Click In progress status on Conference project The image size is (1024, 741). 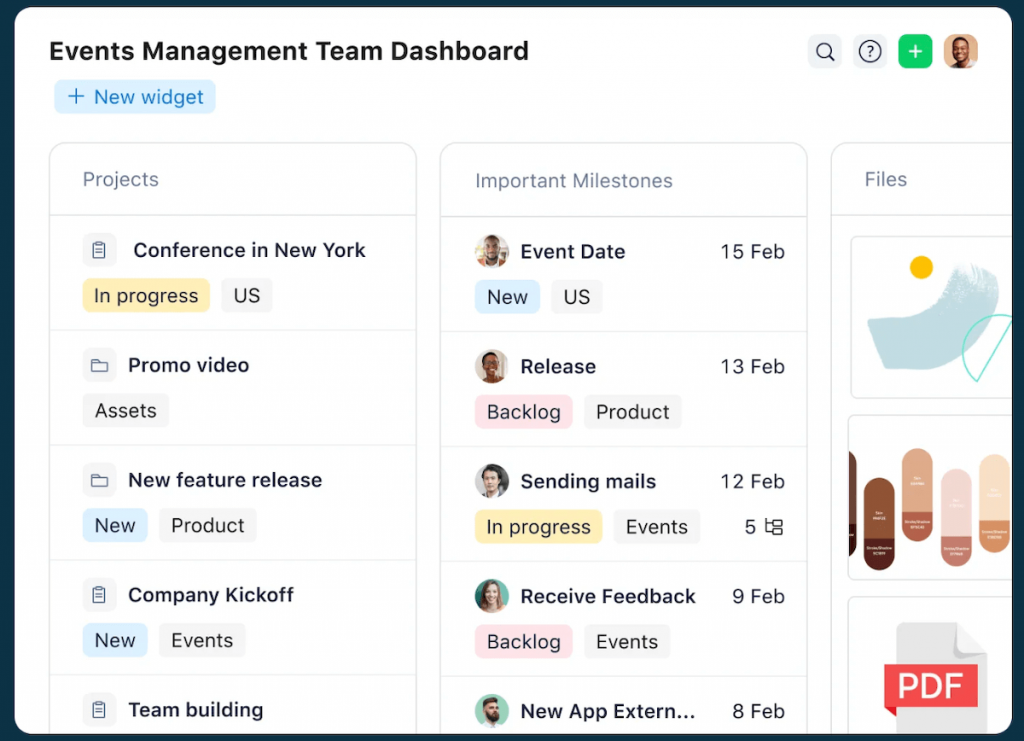pos(146,296)
